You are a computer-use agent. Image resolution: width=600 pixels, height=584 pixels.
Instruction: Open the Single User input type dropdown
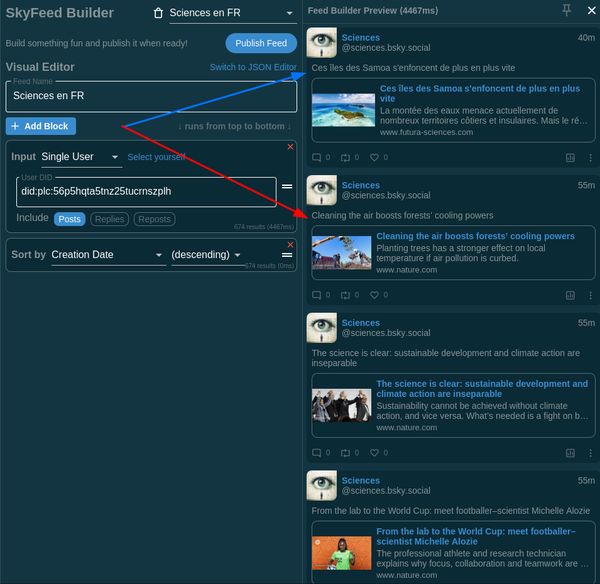pyautogui.click(x=81, y=157)
